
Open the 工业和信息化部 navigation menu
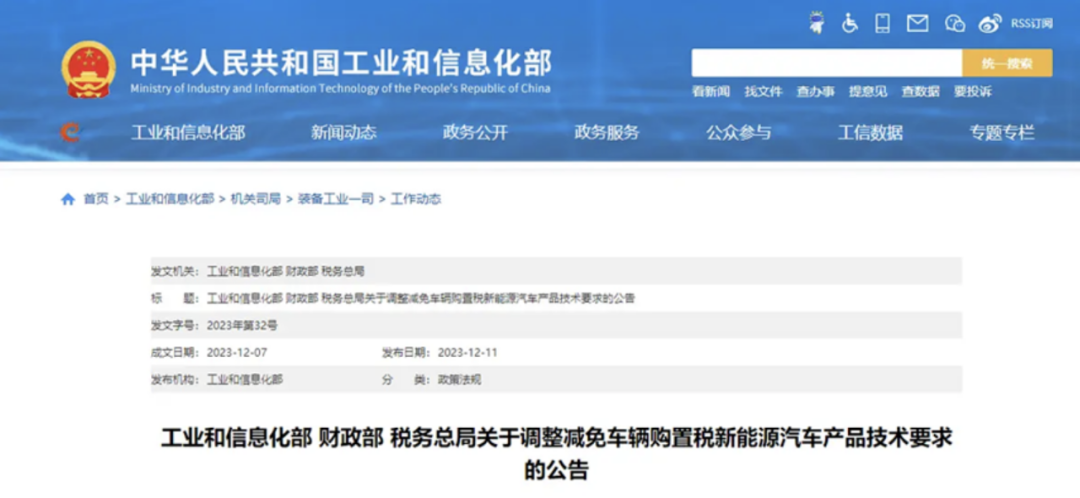tap(188, 133)
